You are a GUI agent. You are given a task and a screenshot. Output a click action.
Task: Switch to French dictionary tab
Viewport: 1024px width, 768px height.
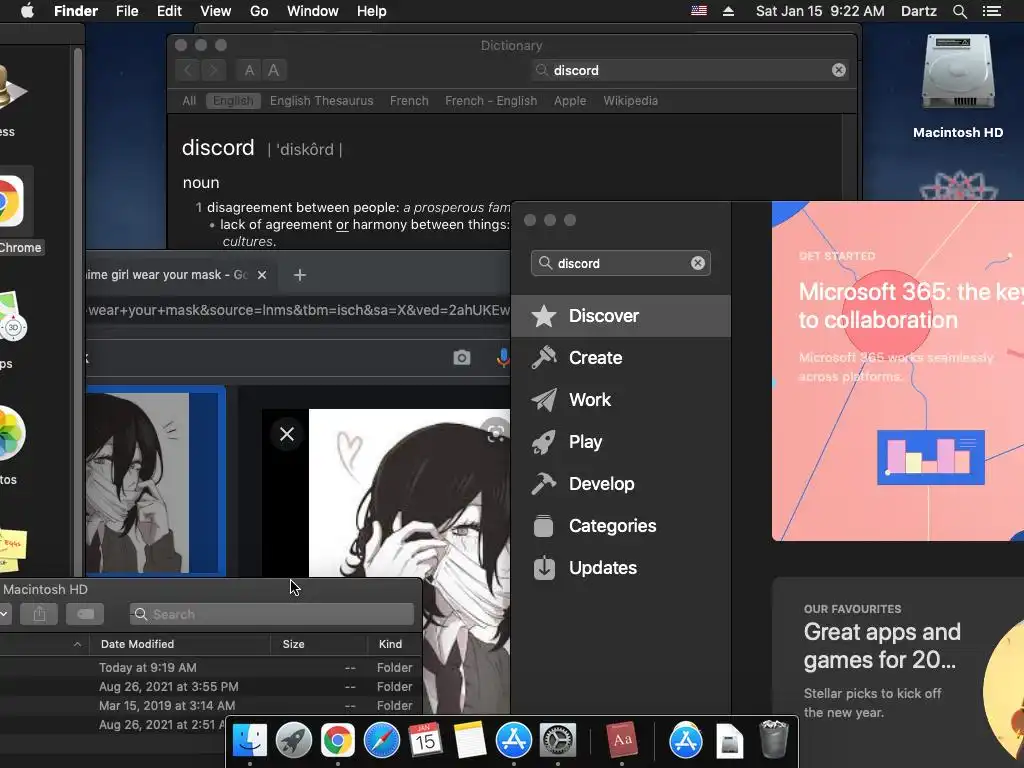point(409,101)
